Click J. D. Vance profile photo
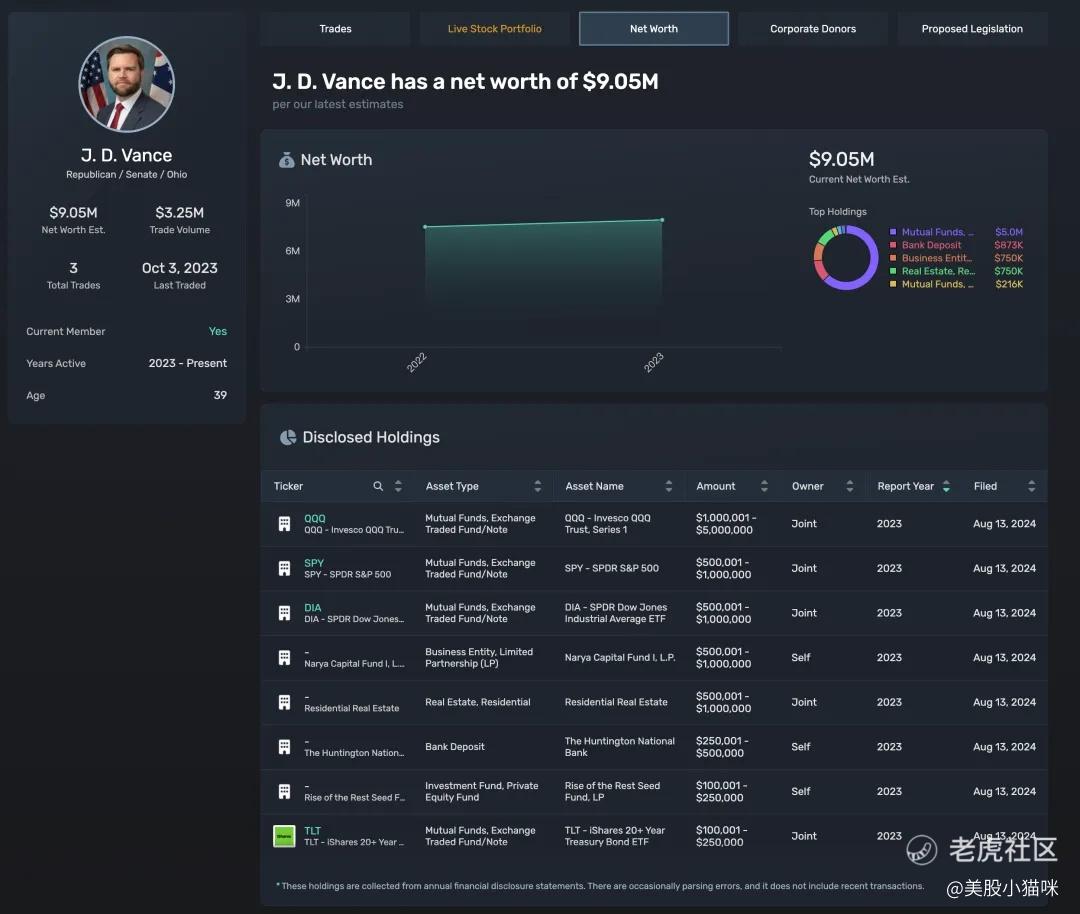The height and width of the screenshot is (914, 1080). 127,84
